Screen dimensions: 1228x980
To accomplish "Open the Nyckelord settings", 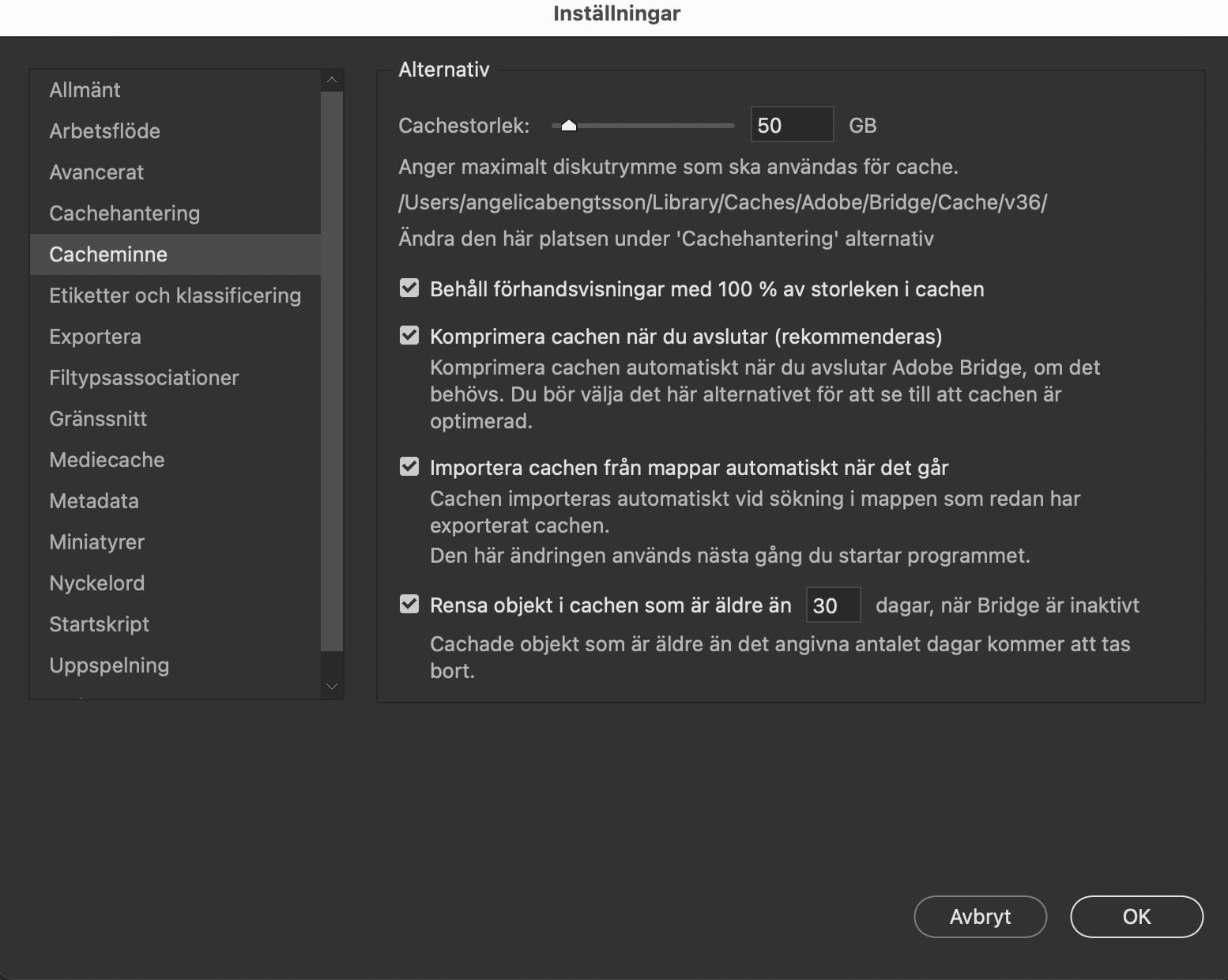I will [96, 583].
